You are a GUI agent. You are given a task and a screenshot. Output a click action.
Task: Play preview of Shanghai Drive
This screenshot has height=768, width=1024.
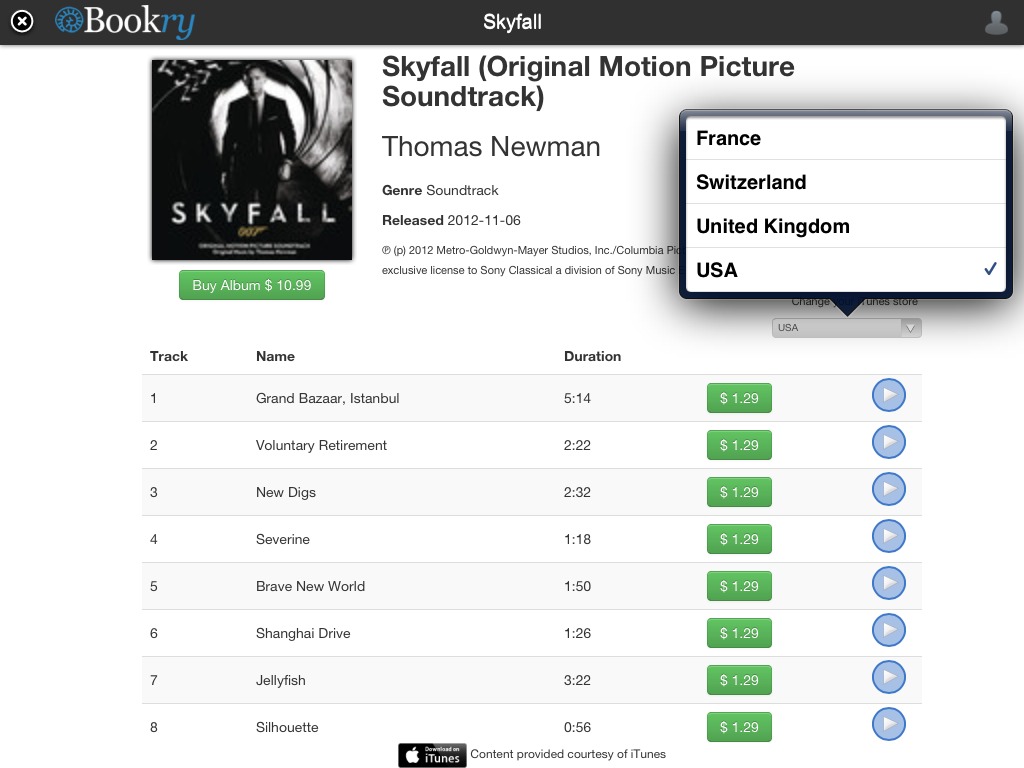click(888, 630)
